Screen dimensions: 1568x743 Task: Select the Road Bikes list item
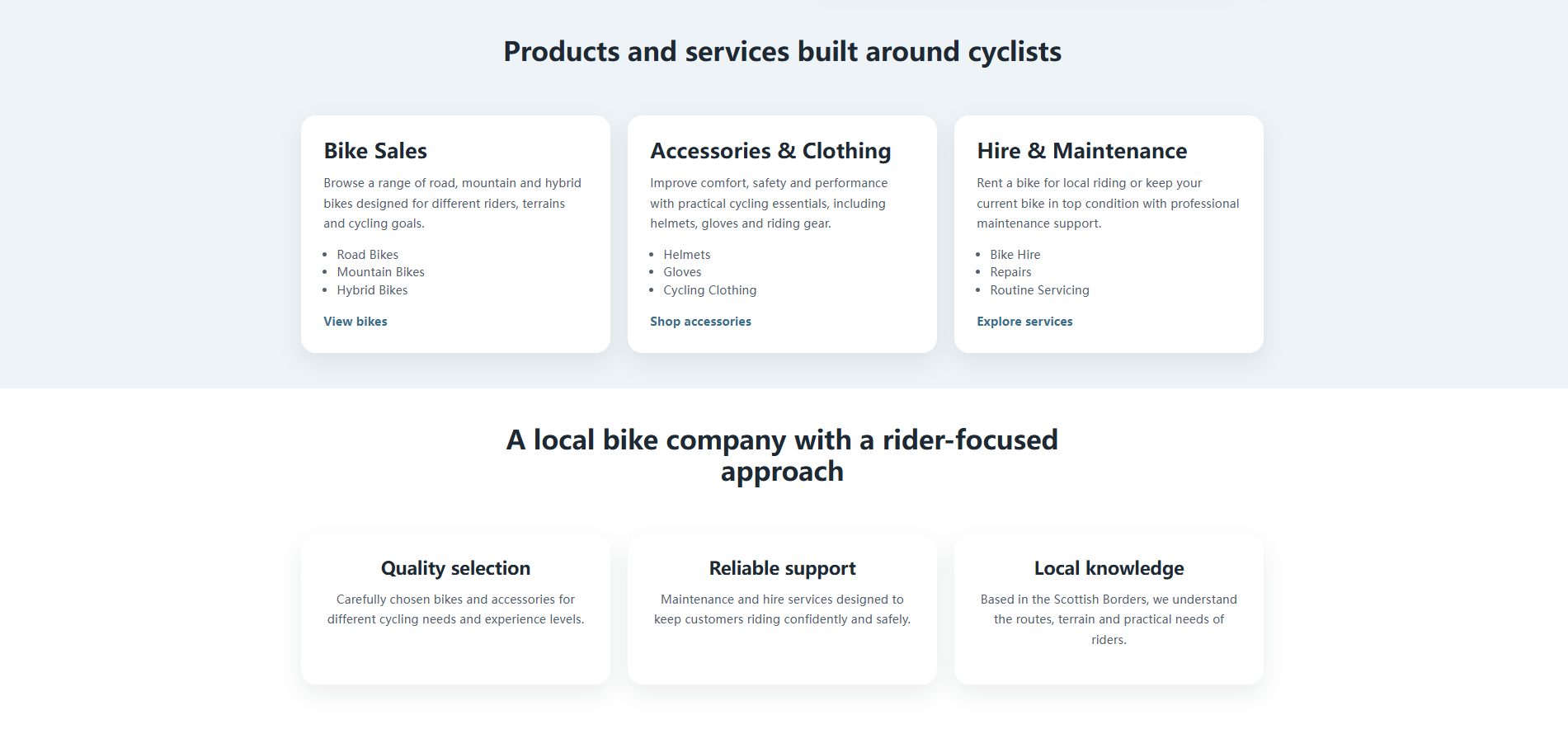[x=367, y=254]
